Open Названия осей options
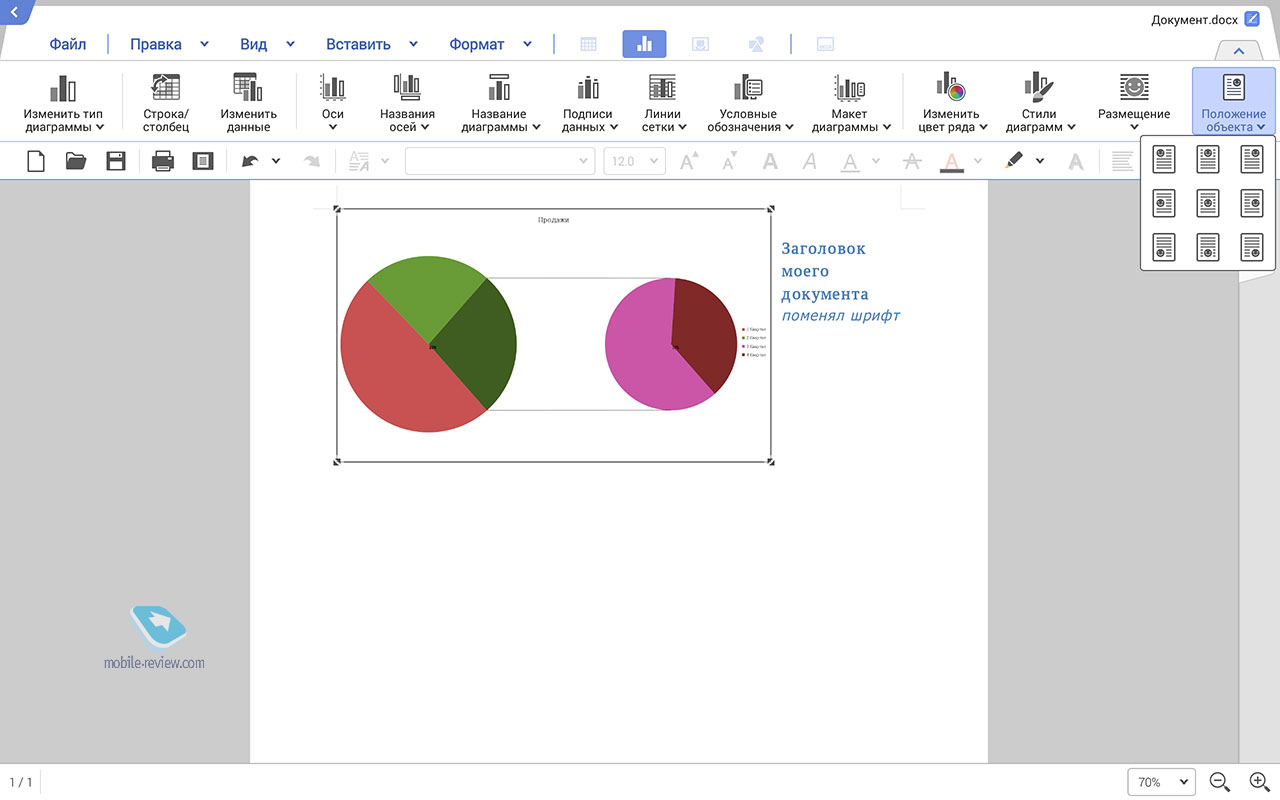This screenshot has height=800, width=1280. click(x=407, y=103)
